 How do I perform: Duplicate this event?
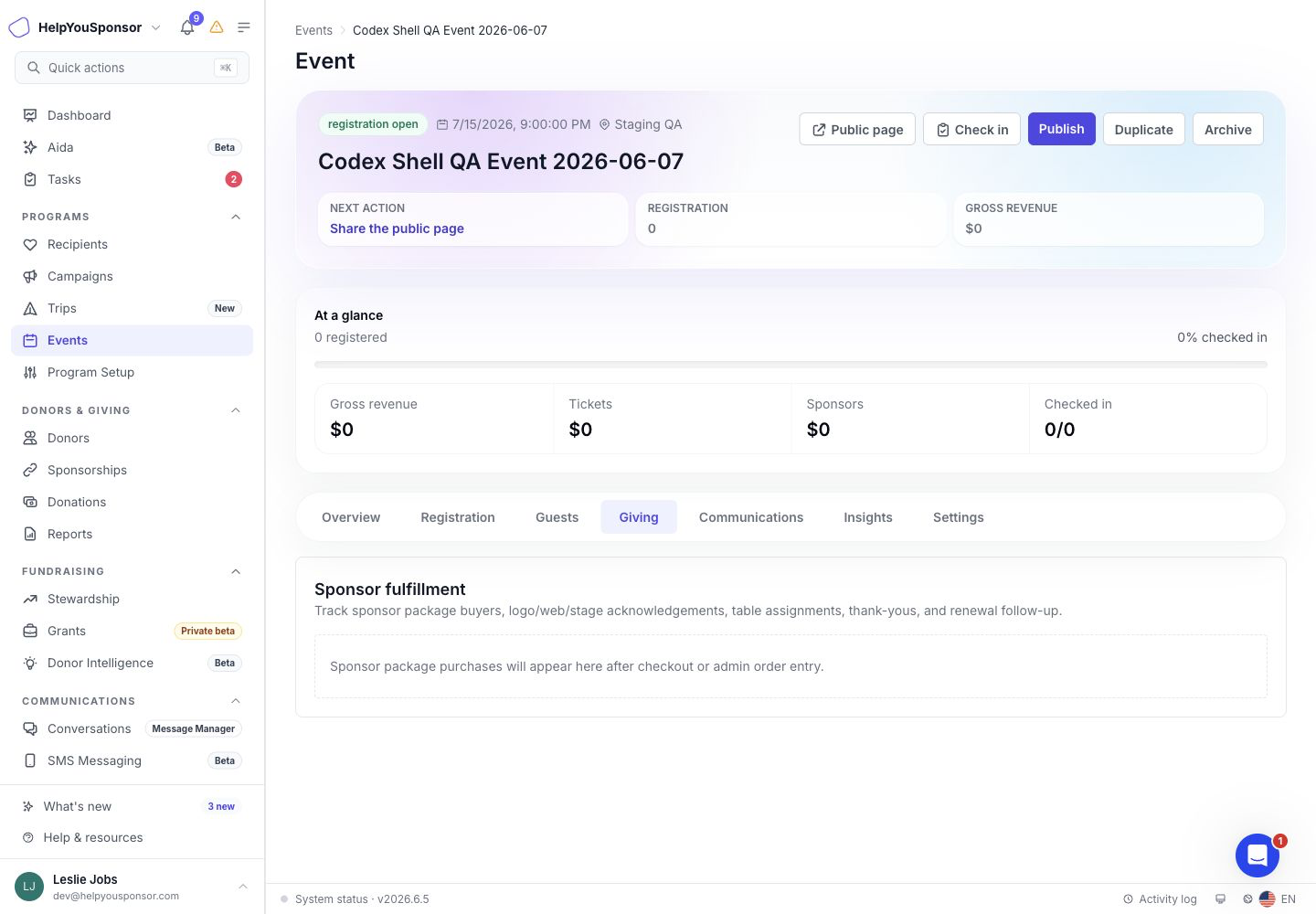(x=1144, y=129)
